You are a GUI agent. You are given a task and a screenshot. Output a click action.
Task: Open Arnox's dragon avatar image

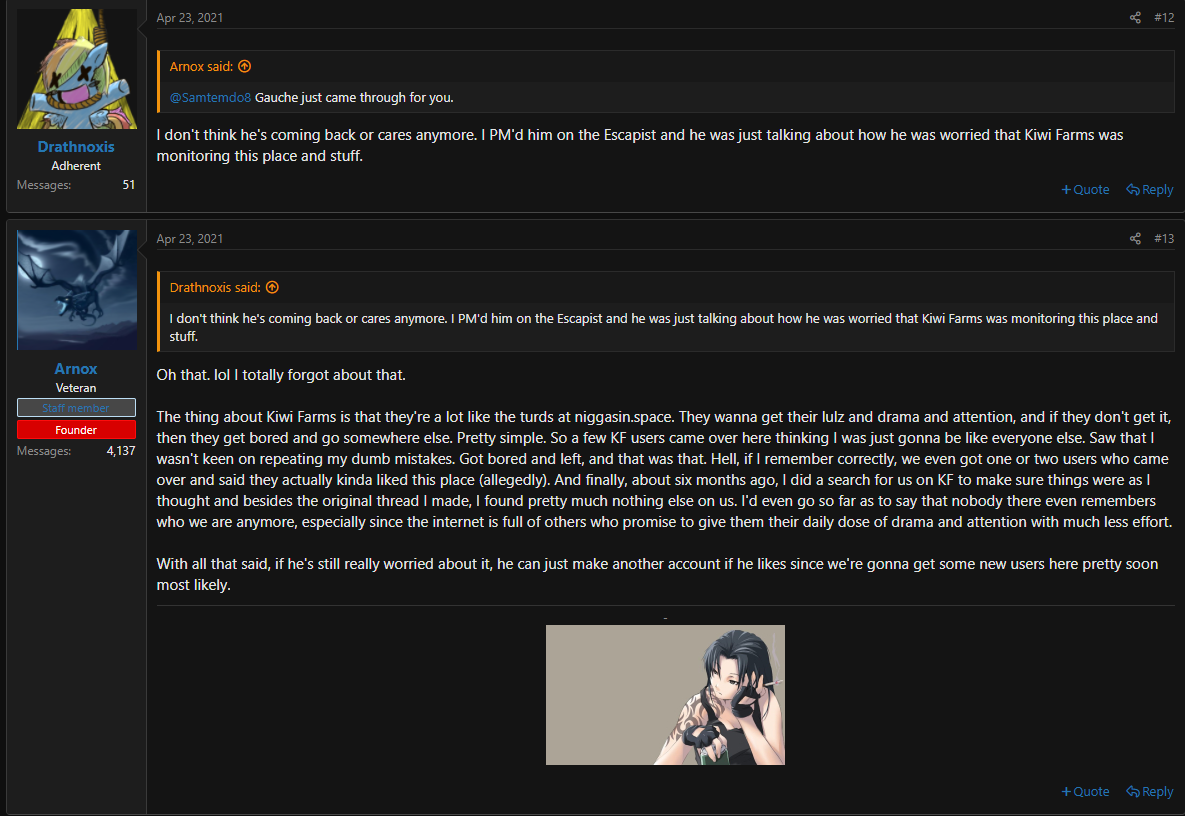[x=76, y=290]
